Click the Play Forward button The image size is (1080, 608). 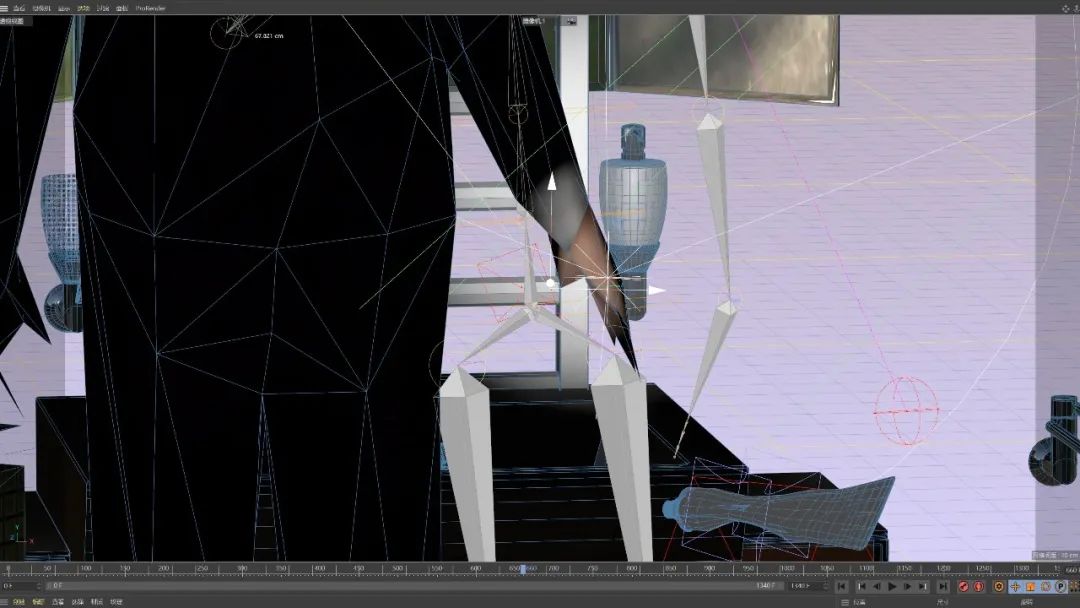(x=893, y=587)
